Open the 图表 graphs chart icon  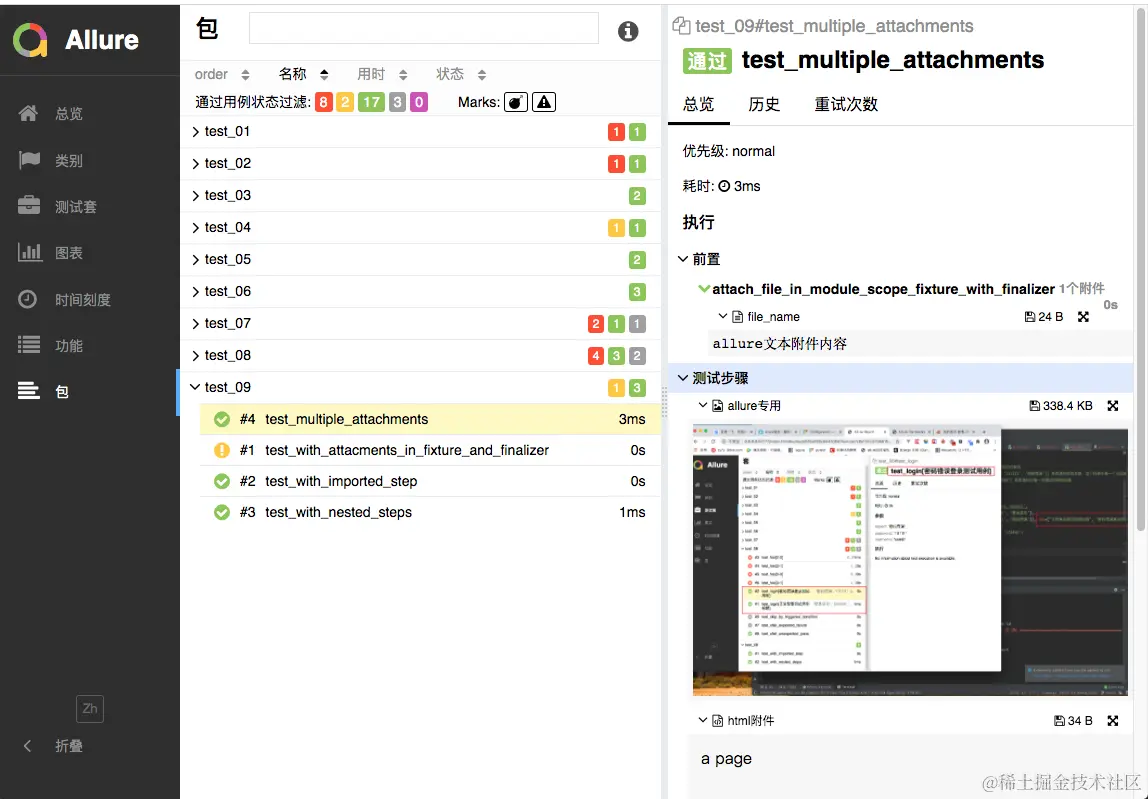tap(29, 253)
